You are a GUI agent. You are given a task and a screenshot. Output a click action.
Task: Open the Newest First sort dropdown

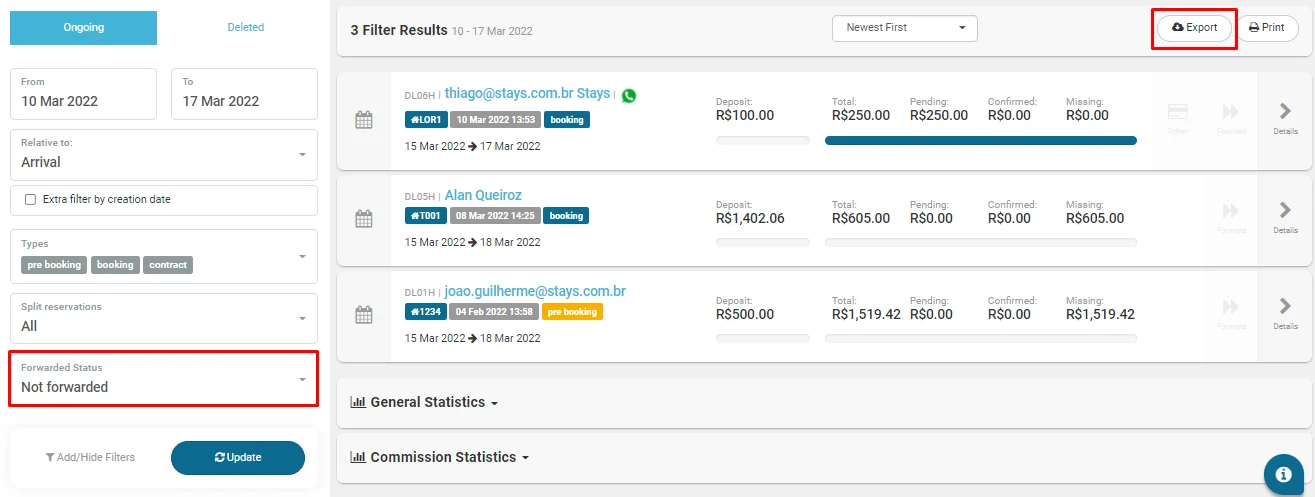(x=904, y=28)
